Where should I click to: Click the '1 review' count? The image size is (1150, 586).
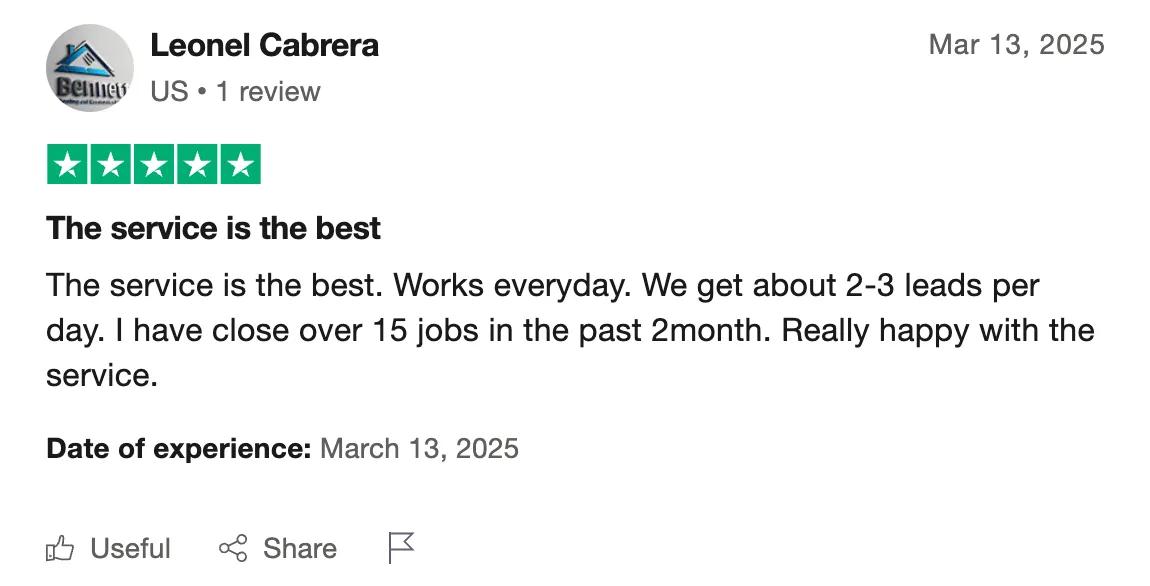coord(268,92)
